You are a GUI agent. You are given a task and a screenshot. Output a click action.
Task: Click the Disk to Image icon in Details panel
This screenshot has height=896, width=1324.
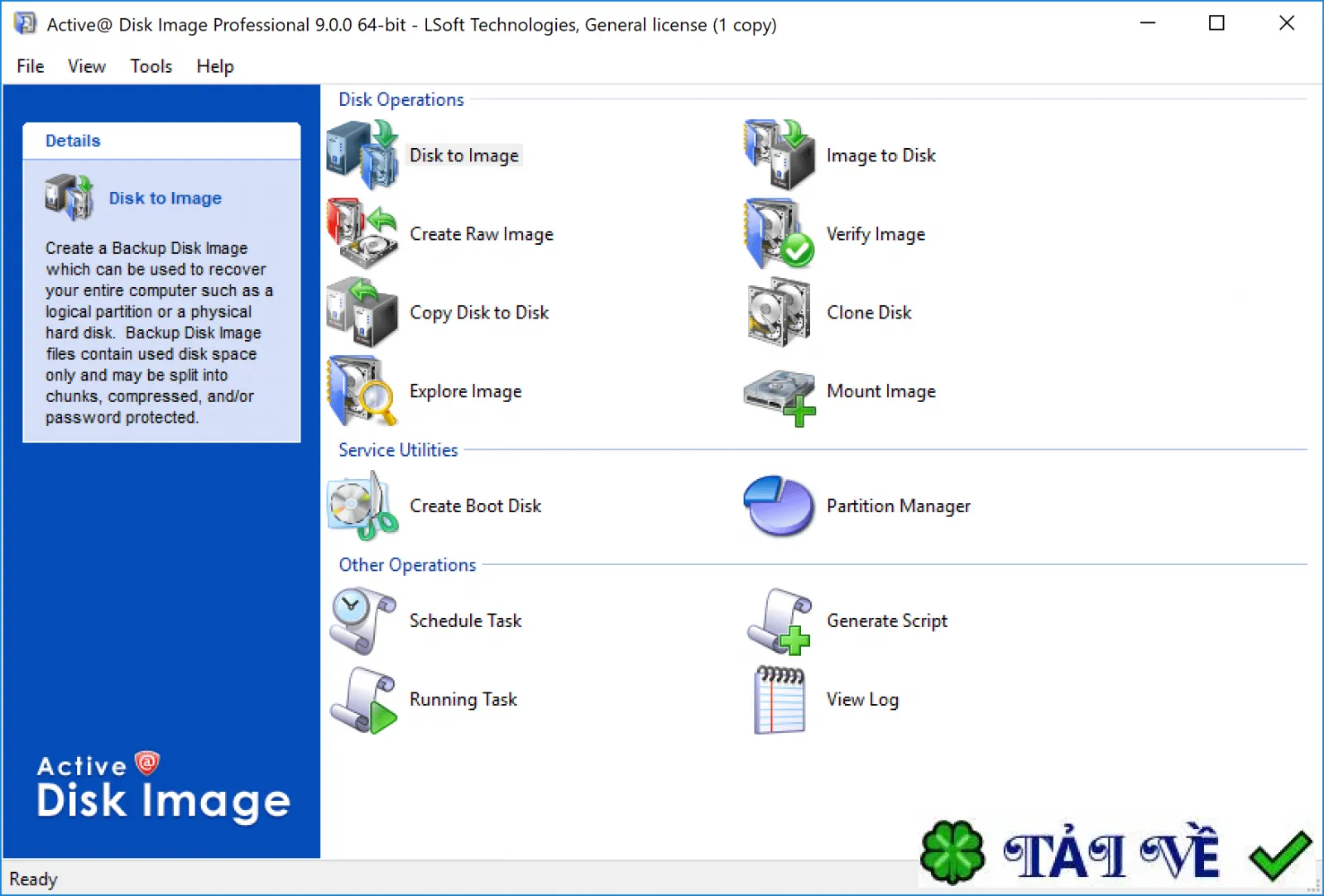[x=70, y=198]
